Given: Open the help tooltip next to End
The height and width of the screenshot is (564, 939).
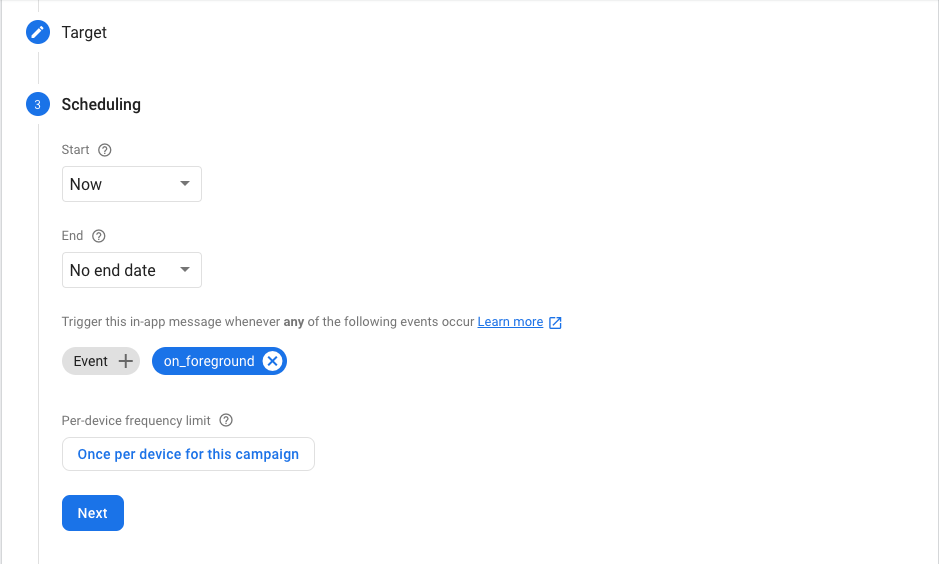Looking at the screenshot, I should click(x=99, y=236).
